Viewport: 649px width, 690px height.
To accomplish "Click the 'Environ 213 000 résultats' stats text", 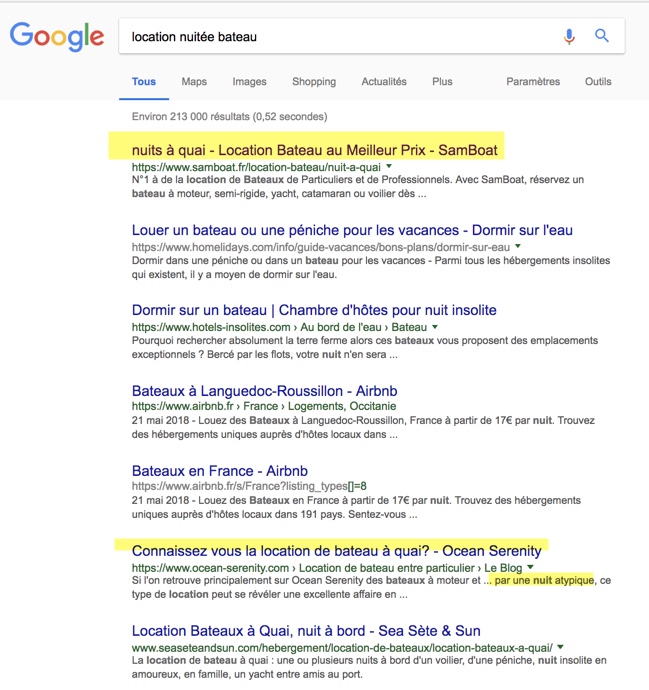I will (x=229, y=117).
